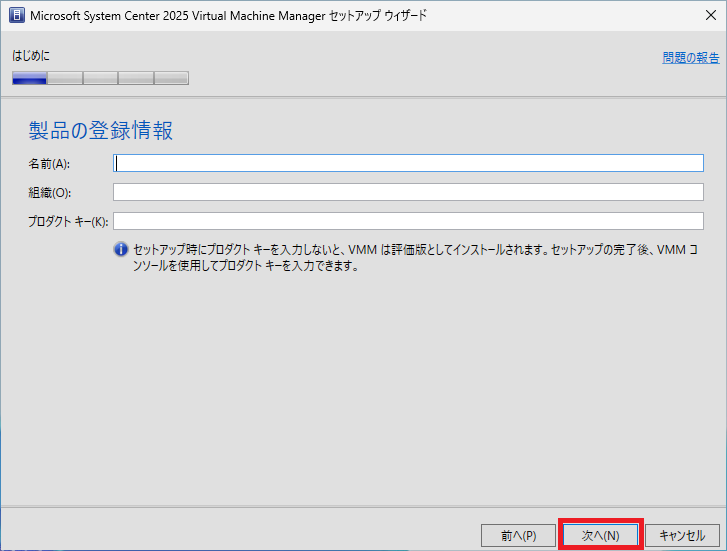This screenshot has width=727, height=551.
Task: Click the 組織(O): label
Action: [50, 192]
